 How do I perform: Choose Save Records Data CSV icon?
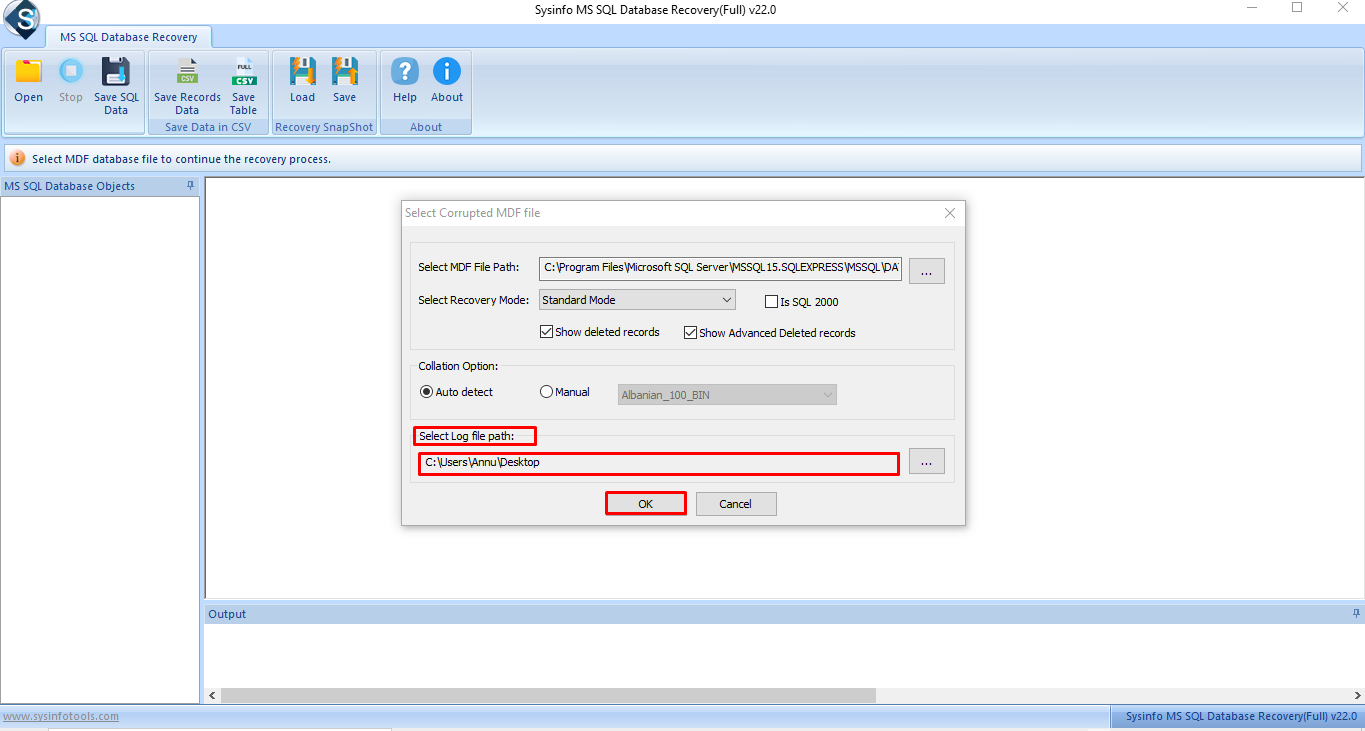pyautogui.click(x=187, y=72)
